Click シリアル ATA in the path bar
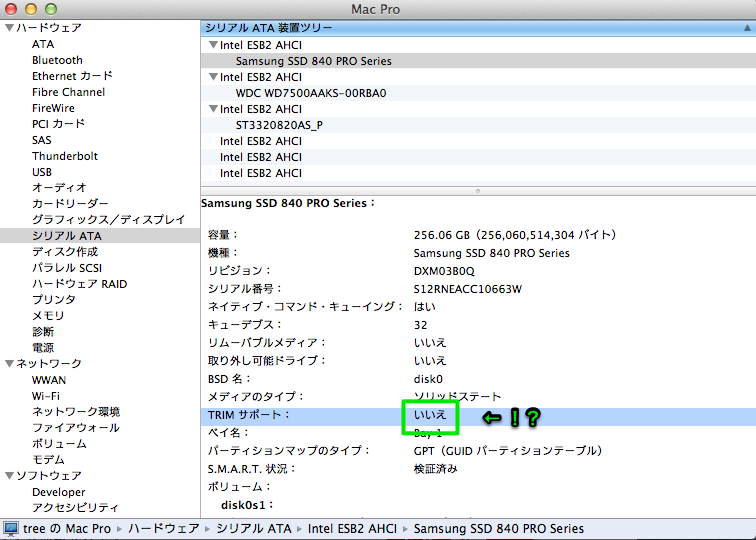The height and width of the screenshot is (540, 756). point(254,528)
